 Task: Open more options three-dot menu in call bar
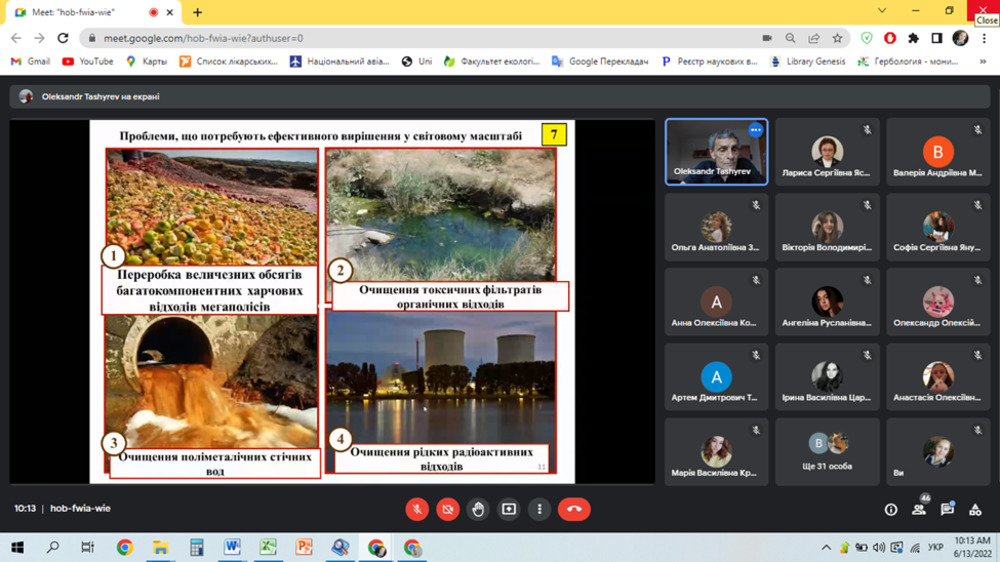coord(540,509)
